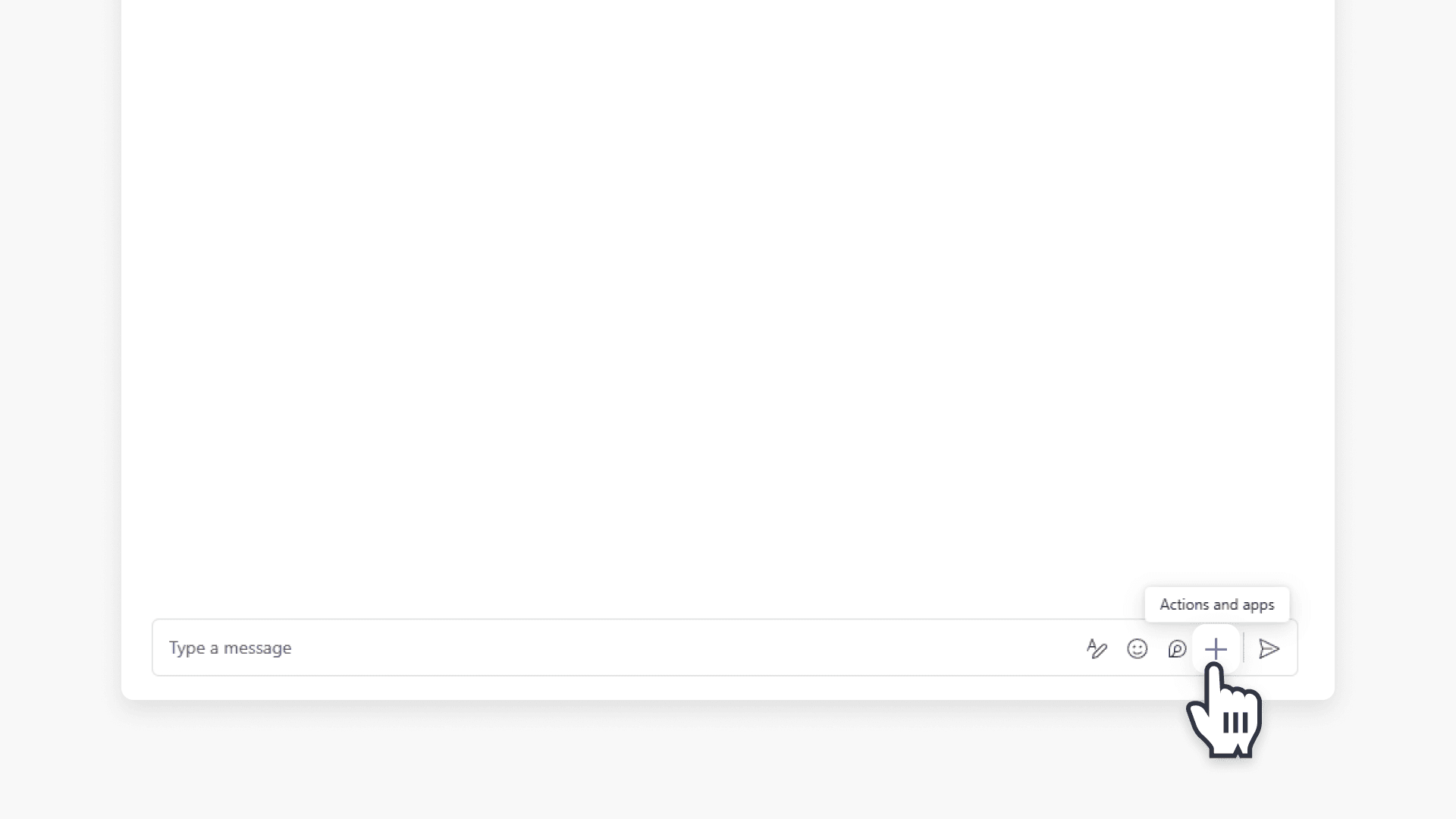Click the Actions and apps tooltip
This screenshot has width=1456, height=819.
(1216, 604)
